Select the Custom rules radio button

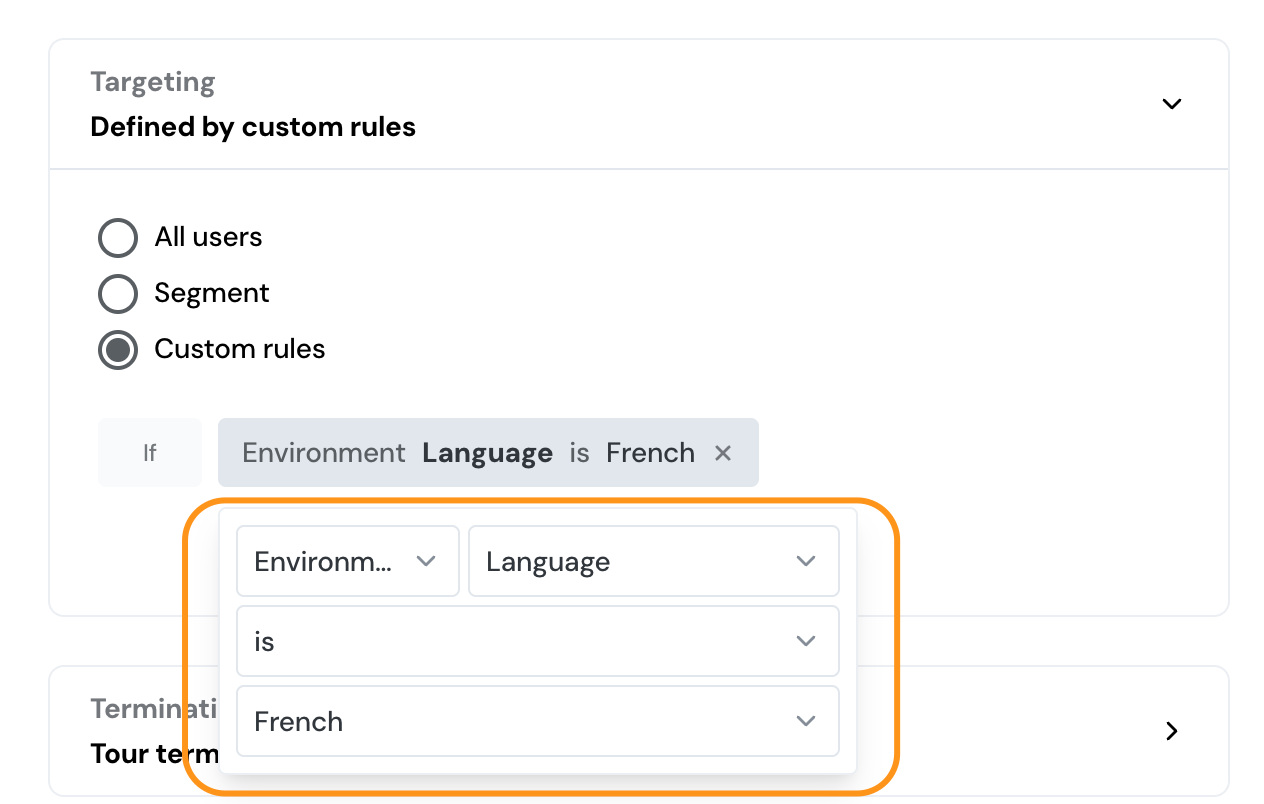click(118, 350)
